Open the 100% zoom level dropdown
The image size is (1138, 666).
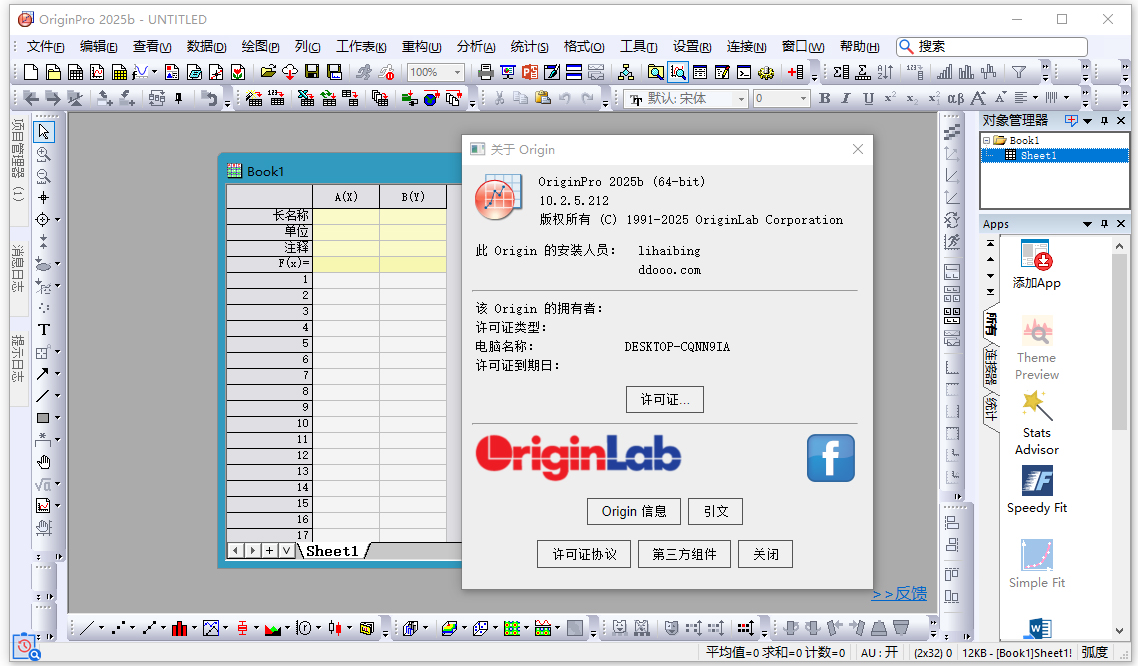point(459,71)
